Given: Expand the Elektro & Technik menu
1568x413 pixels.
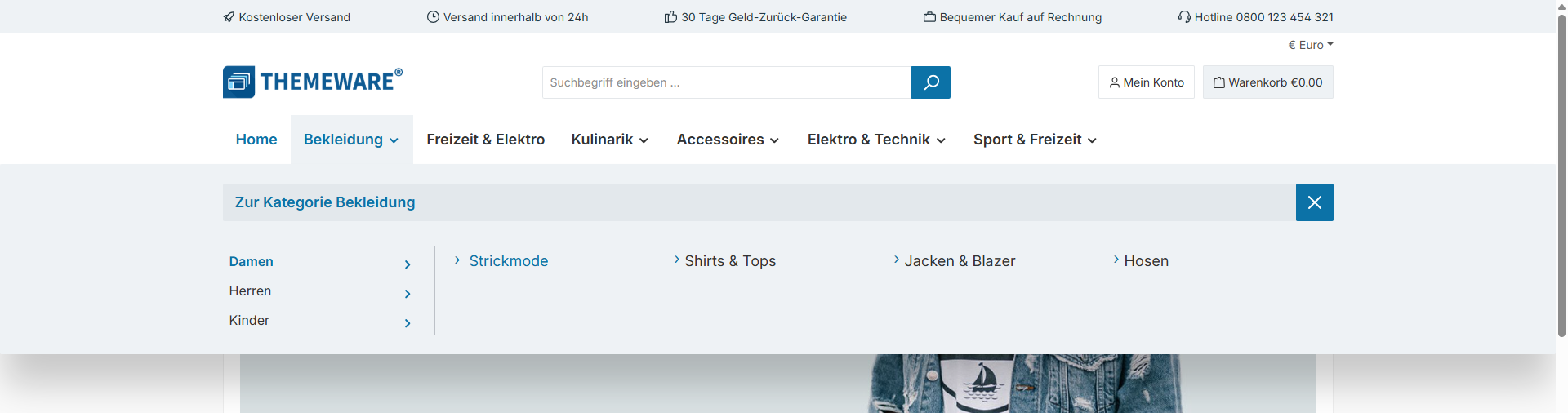Looking at the screenshot, I should coord(876,140).
